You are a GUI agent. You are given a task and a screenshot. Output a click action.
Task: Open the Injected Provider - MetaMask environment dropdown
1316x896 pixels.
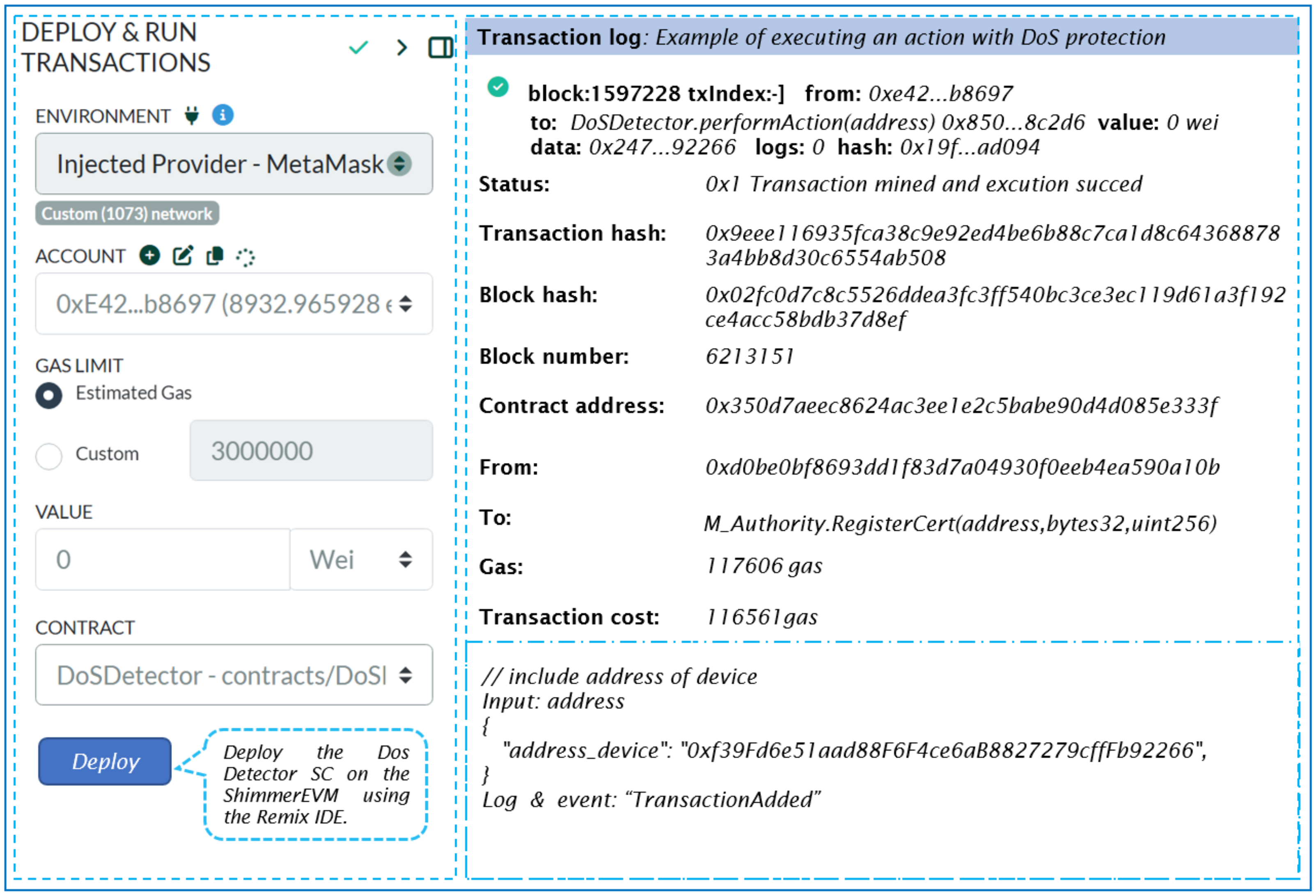tap(234, 164)
